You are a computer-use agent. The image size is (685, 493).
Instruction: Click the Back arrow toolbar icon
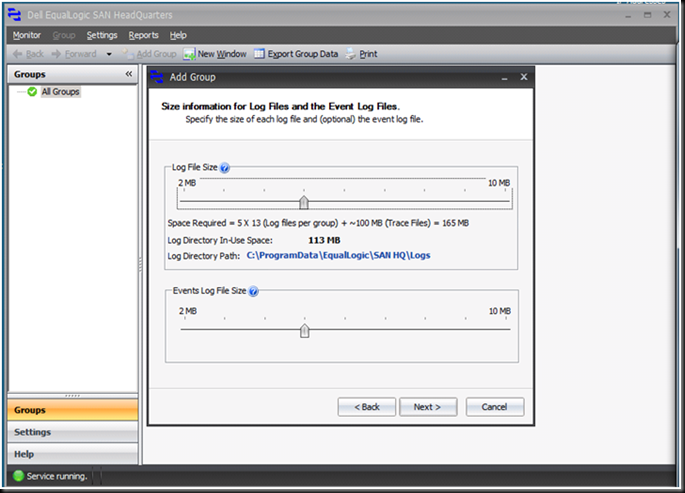coord(17,54)
